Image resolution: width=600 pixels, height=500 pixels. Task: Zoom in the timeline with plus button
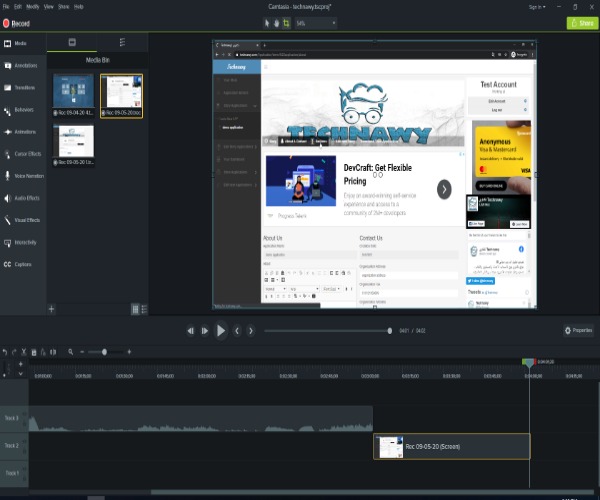(129, 352)
